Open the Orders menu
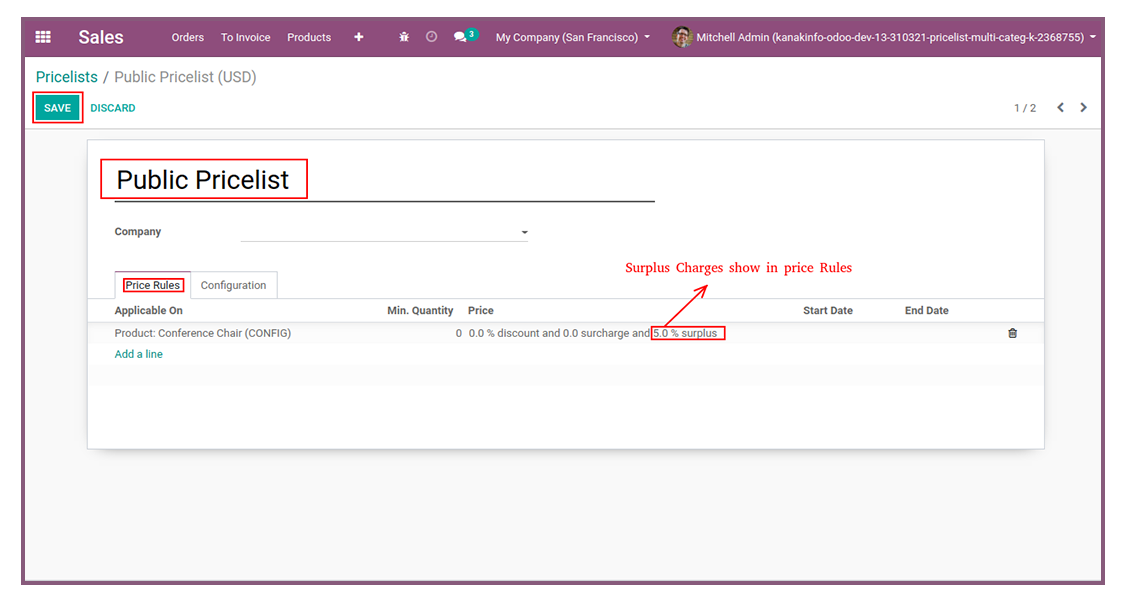This screenshot has height=607, width=1126. (x=187, y=37)
